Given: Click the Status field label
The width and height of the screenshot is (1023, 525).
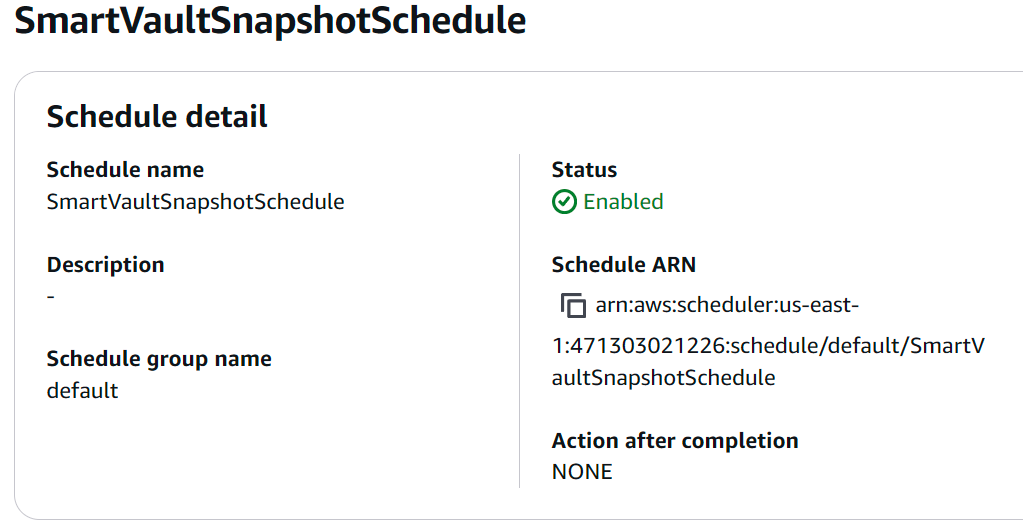Looking at the screenshot, I should pos(584,170).
